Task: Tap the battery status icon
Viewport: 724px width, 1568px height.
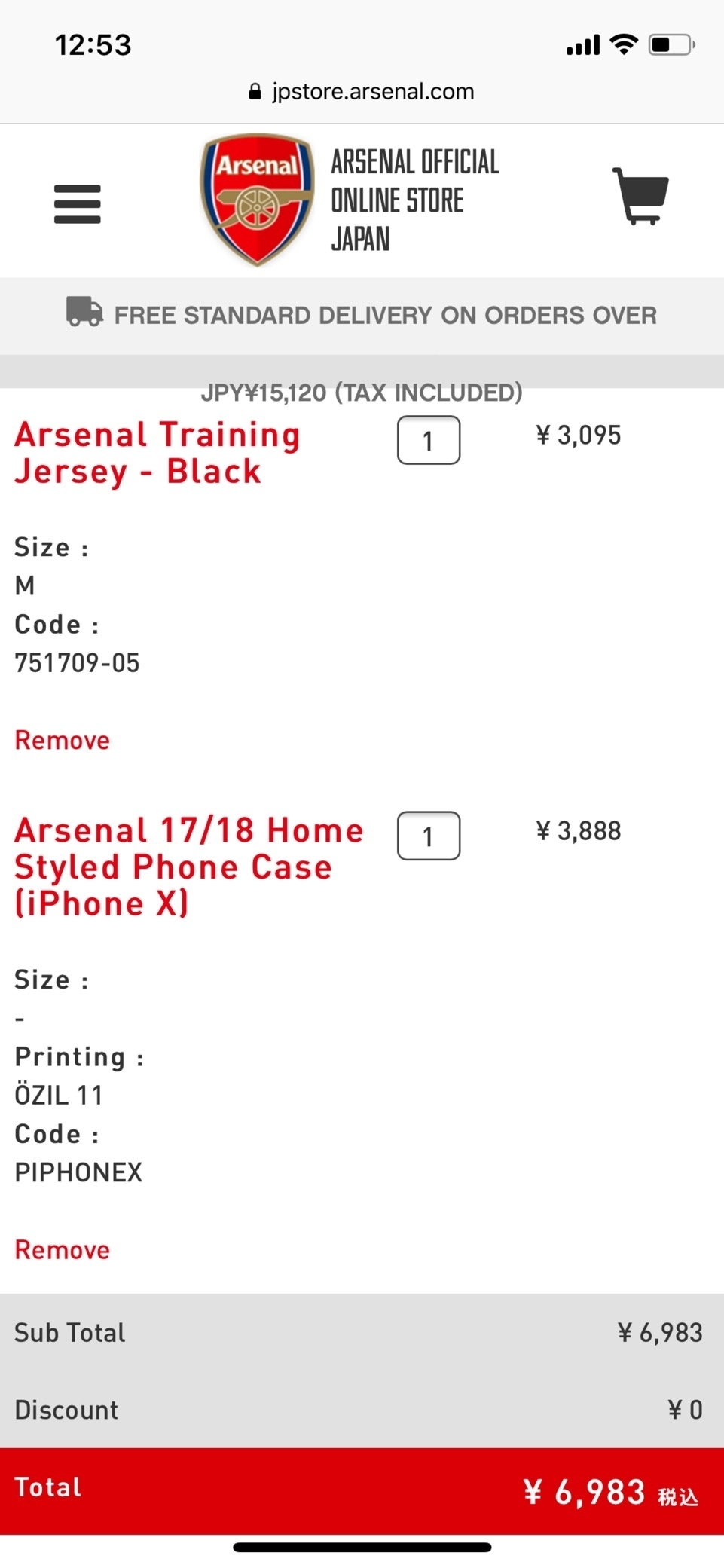Action: [671, 44]
